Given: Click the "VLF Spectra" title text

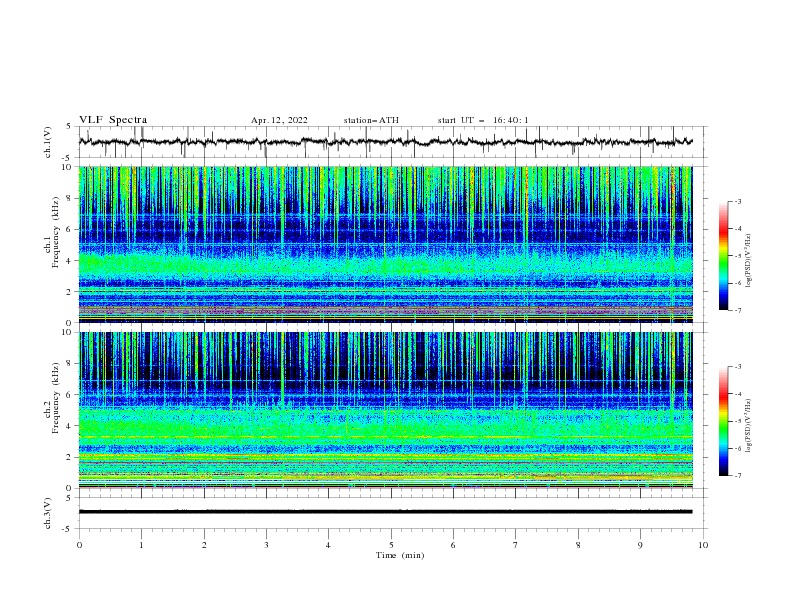Looking at the screenshot, I should [x=113, y=120].
